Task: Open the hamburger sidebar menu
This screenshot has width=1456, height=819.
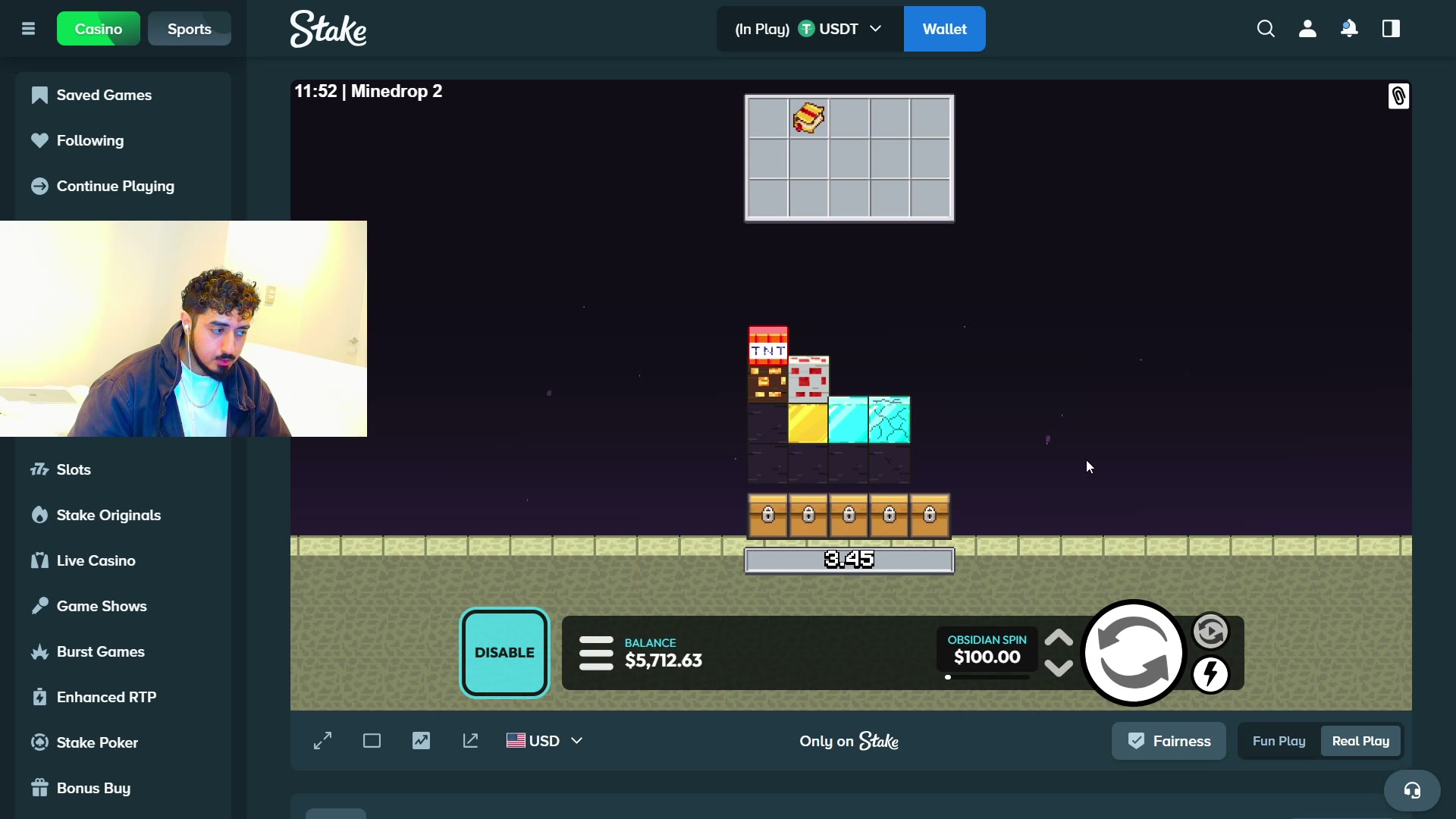Action: point(29,29)
